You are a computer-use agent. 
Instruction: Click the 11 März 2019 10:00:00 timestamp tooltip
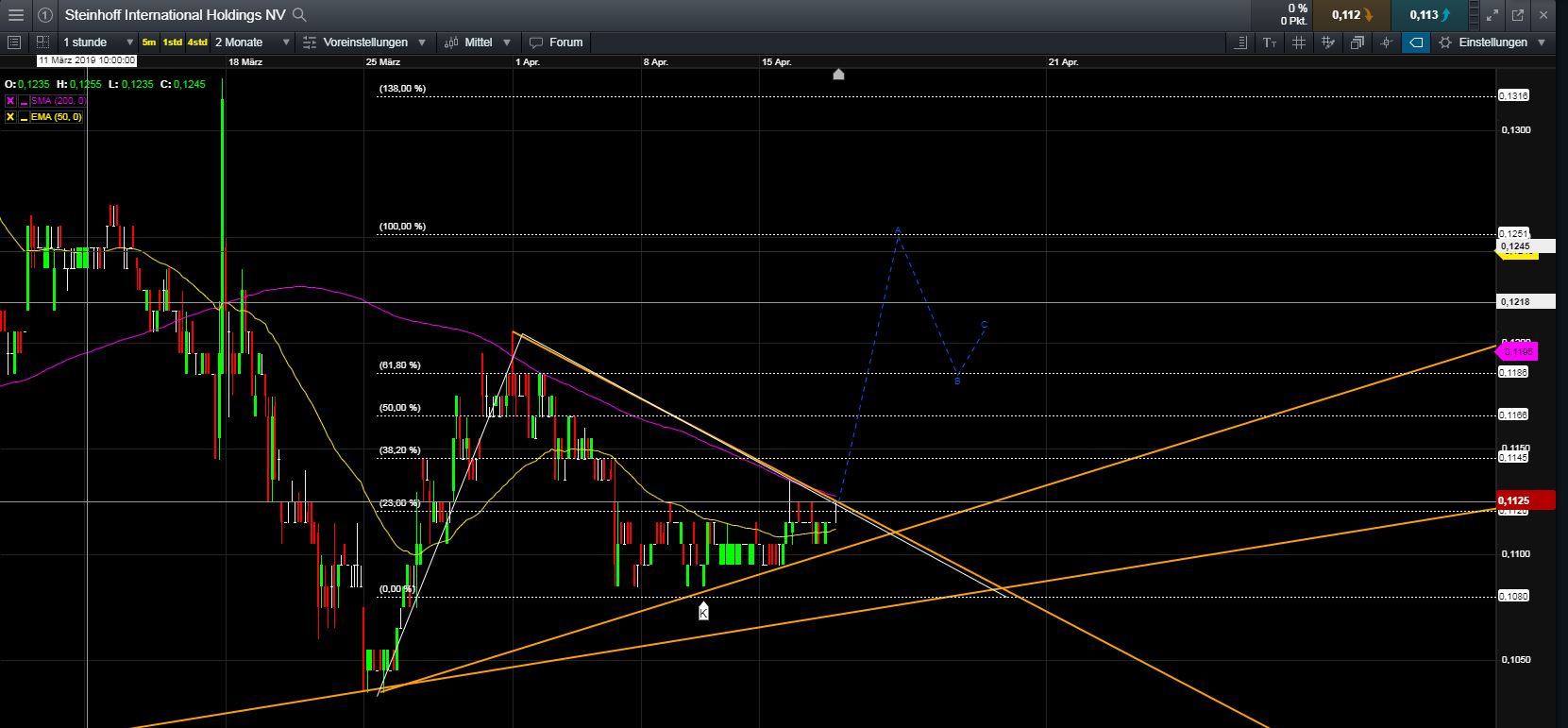point(88,60)
